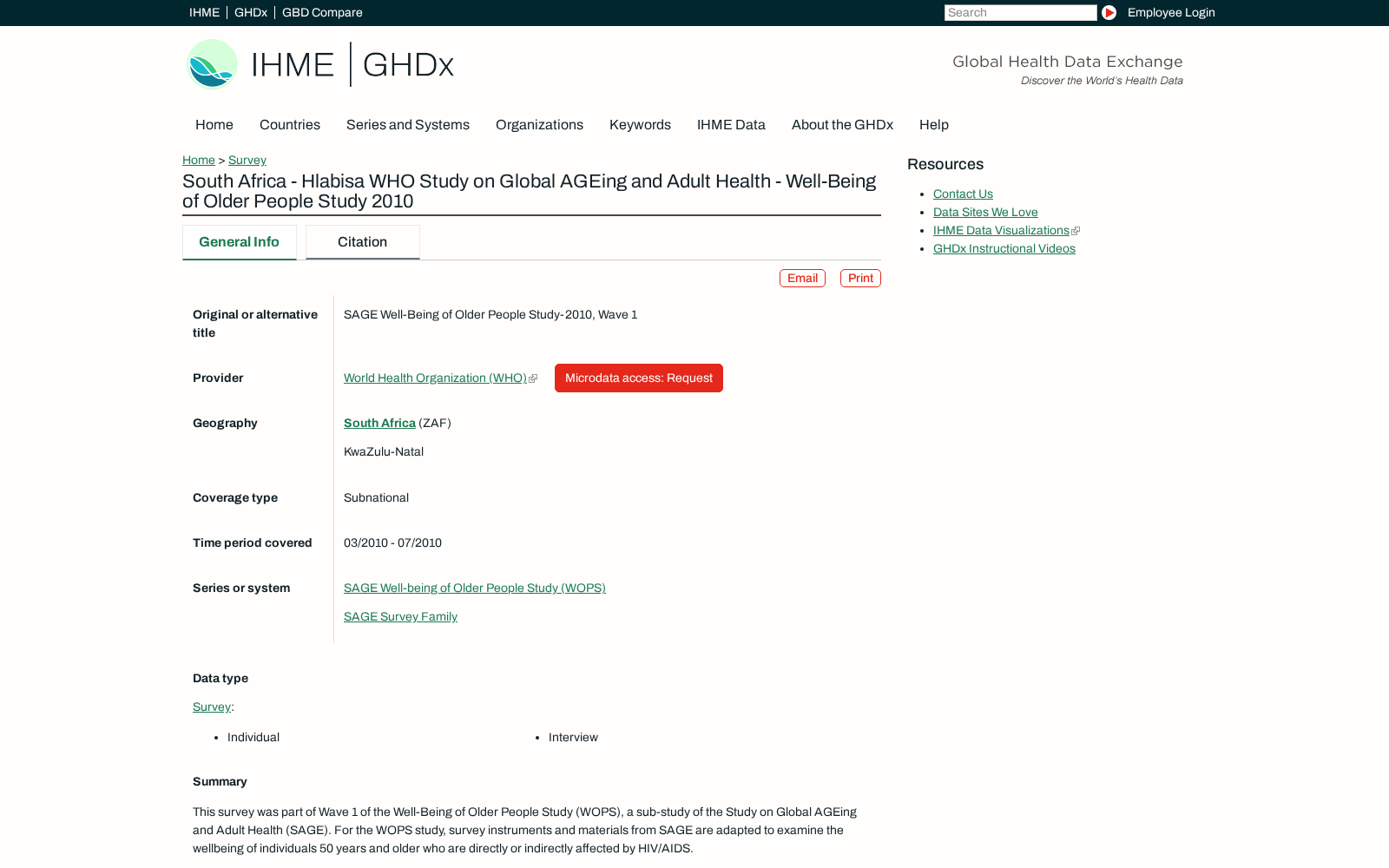Click the 03/2010 - 07/2010 time period
Screen dimensions: 1389x868
392,542
